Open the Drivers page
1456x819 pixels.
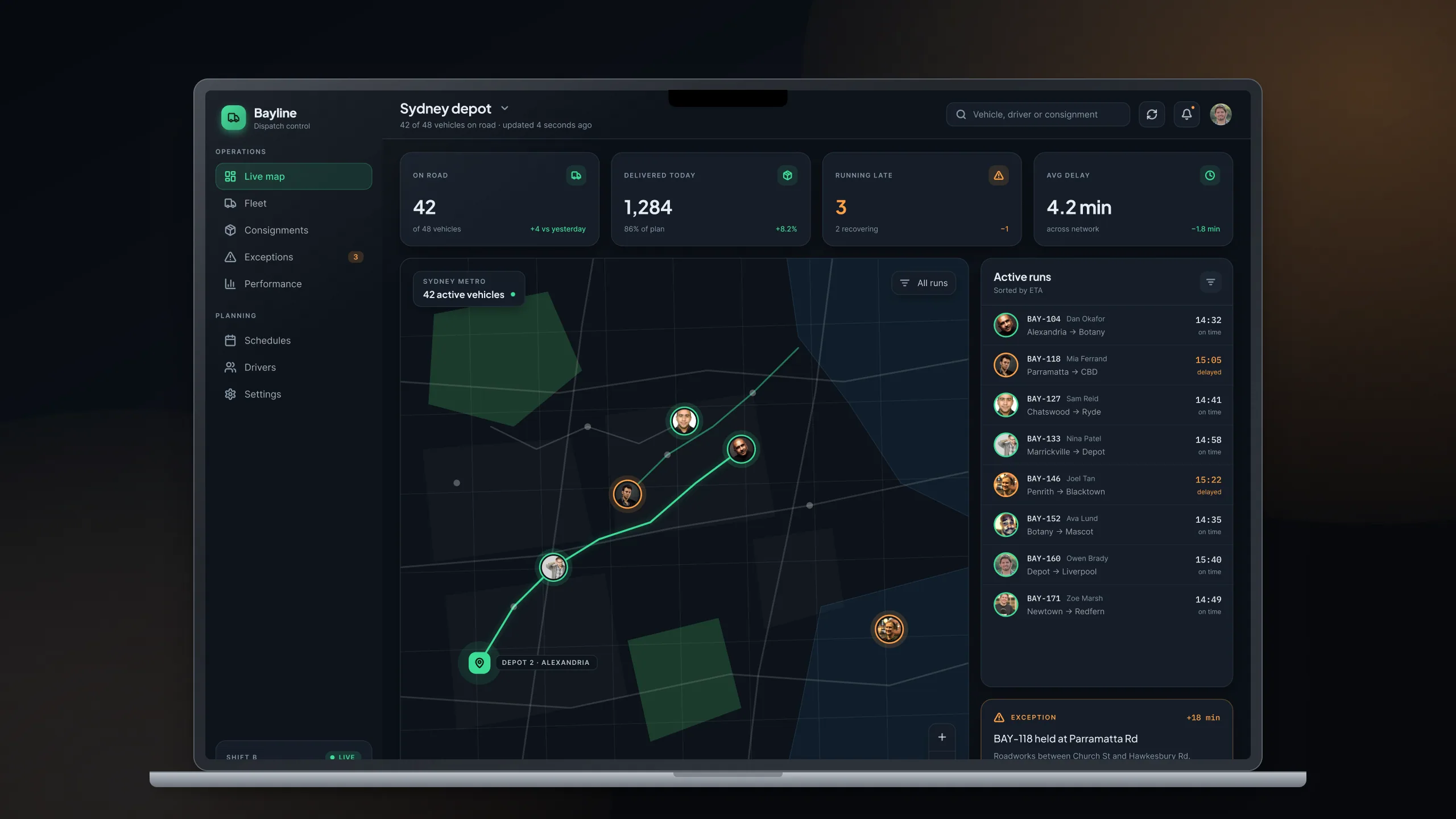coord(293,367)
